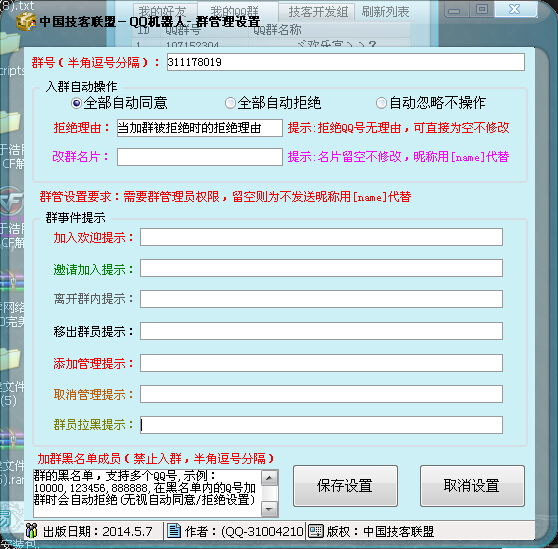The image size is (558, 549).
Task: Switch to 我的QQ群 tab in the background window
Action: [x=238, y=12]
